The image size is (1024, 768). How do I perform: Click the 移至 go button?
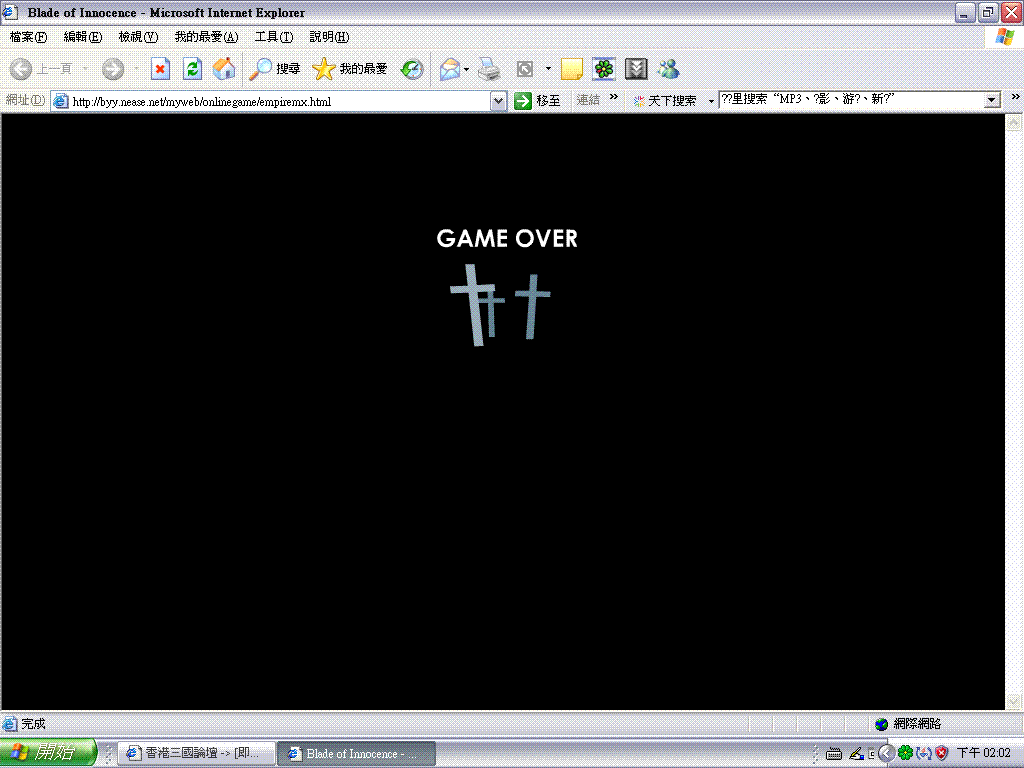537,101
